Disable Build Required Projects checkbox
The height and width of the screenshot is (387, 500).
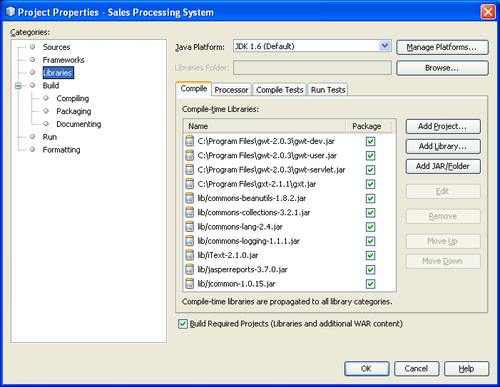(183, 324)
